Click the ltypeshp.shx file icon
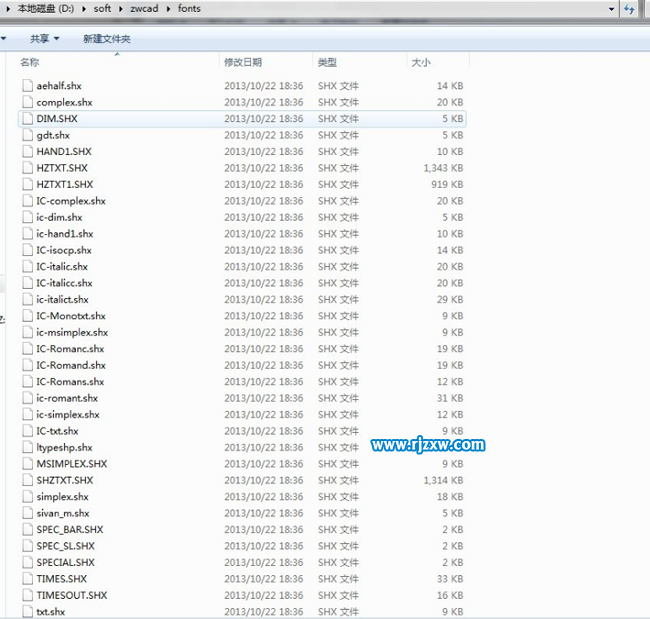Viewport: 650px width, 619px height. [27, 447]
